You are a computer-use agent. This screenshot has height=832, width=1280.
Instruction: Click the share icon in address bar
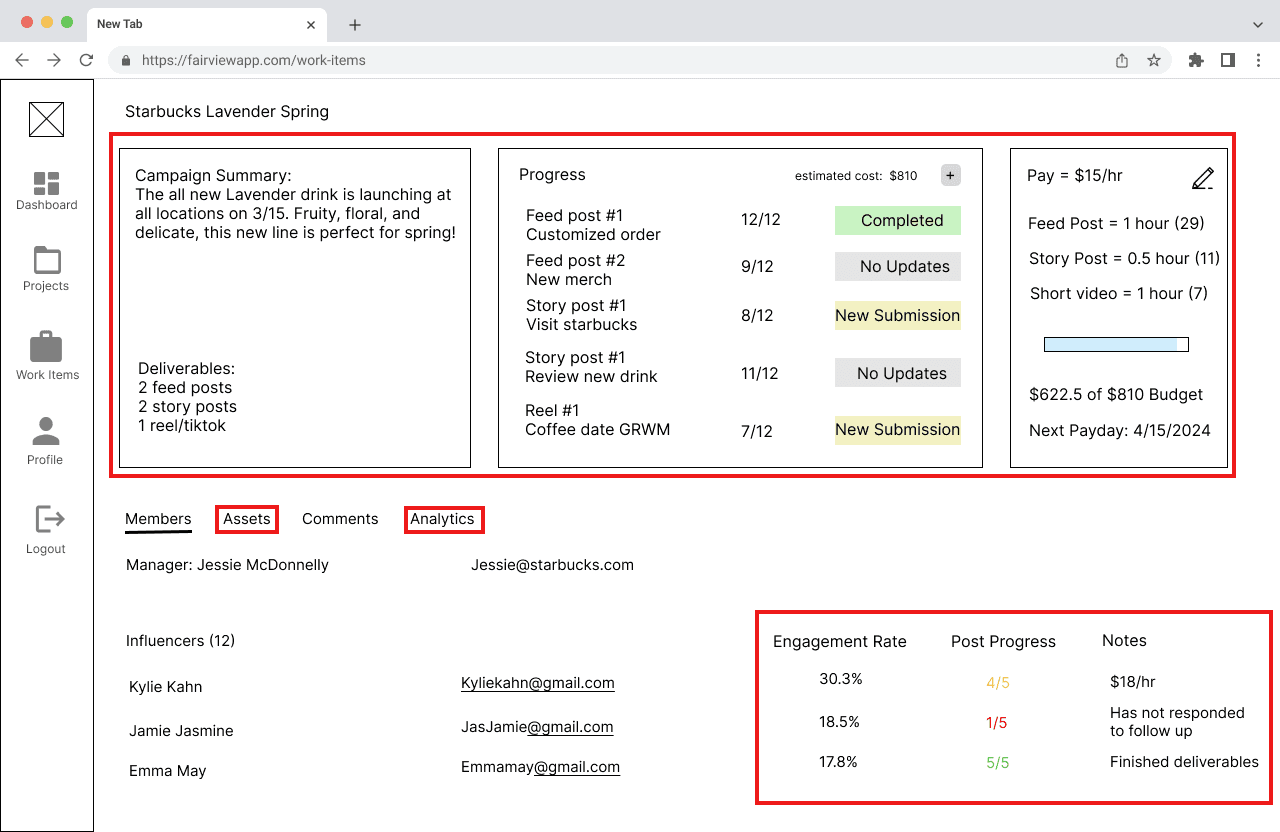tap(1122, 60)
